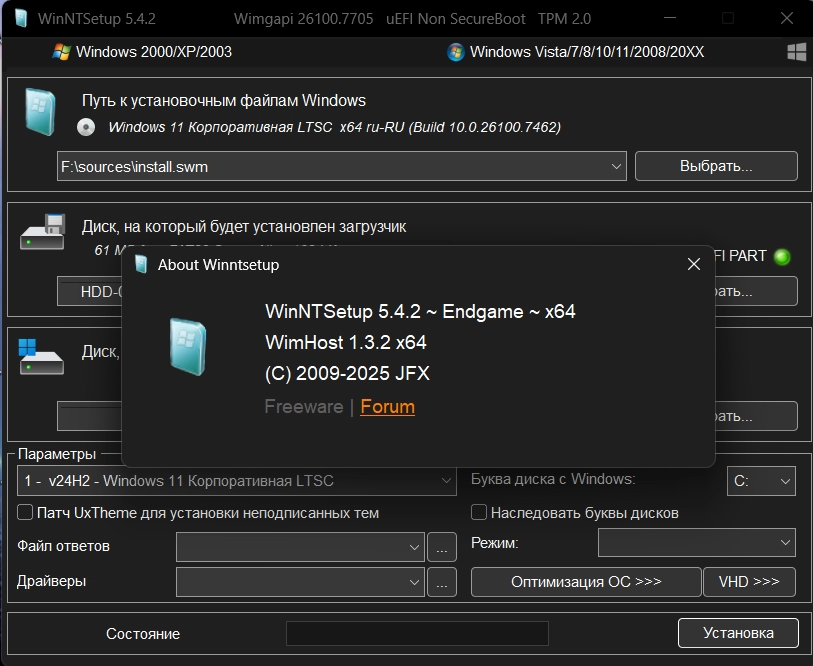The width and height of the screenshot is (813, 666).
Task: Open the Режим mode dropdown
Action: click(x=697, y=543)
